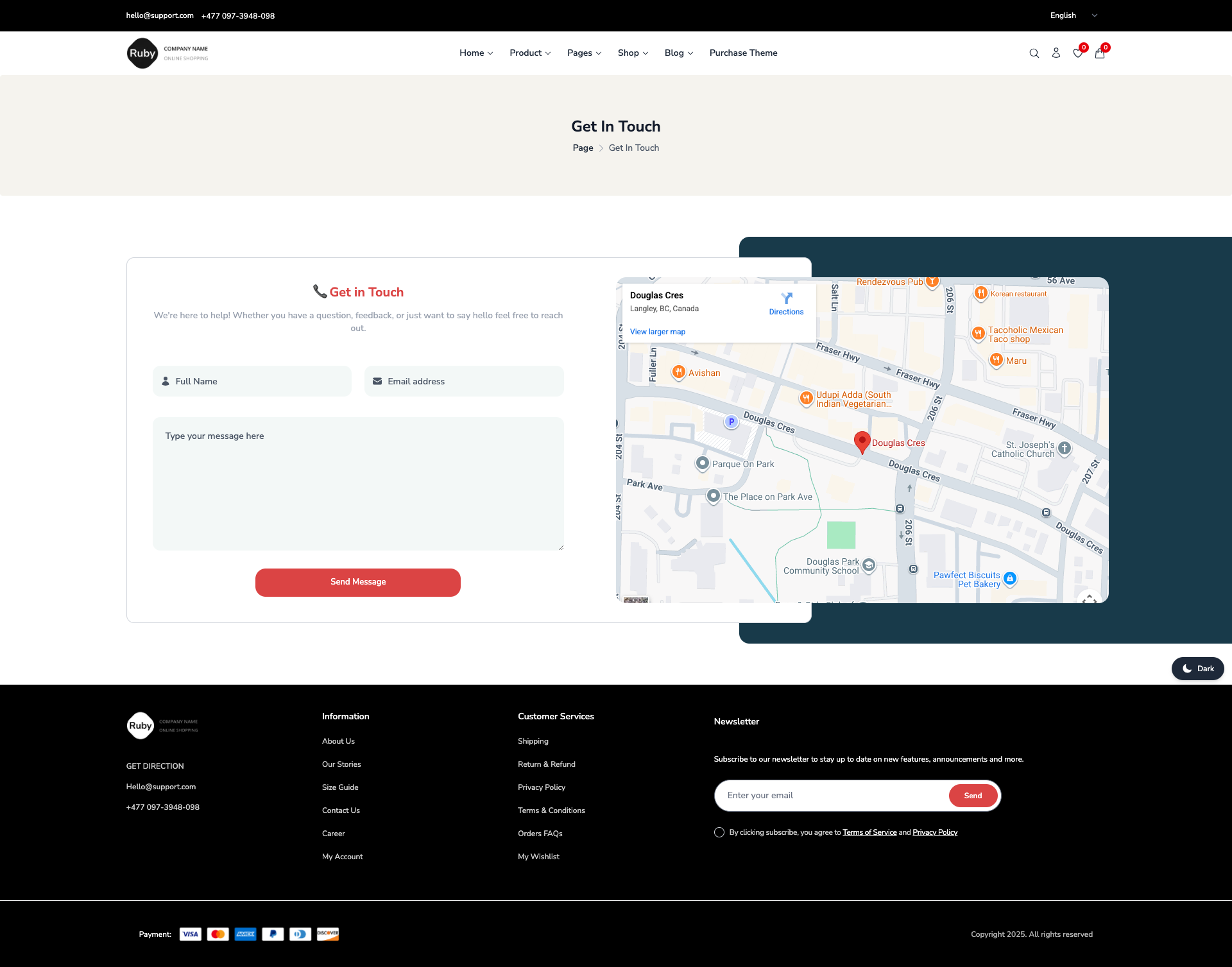Click the Ruby logo in header
Screen dimensions: 1232x967
click(x=142, y=53)
